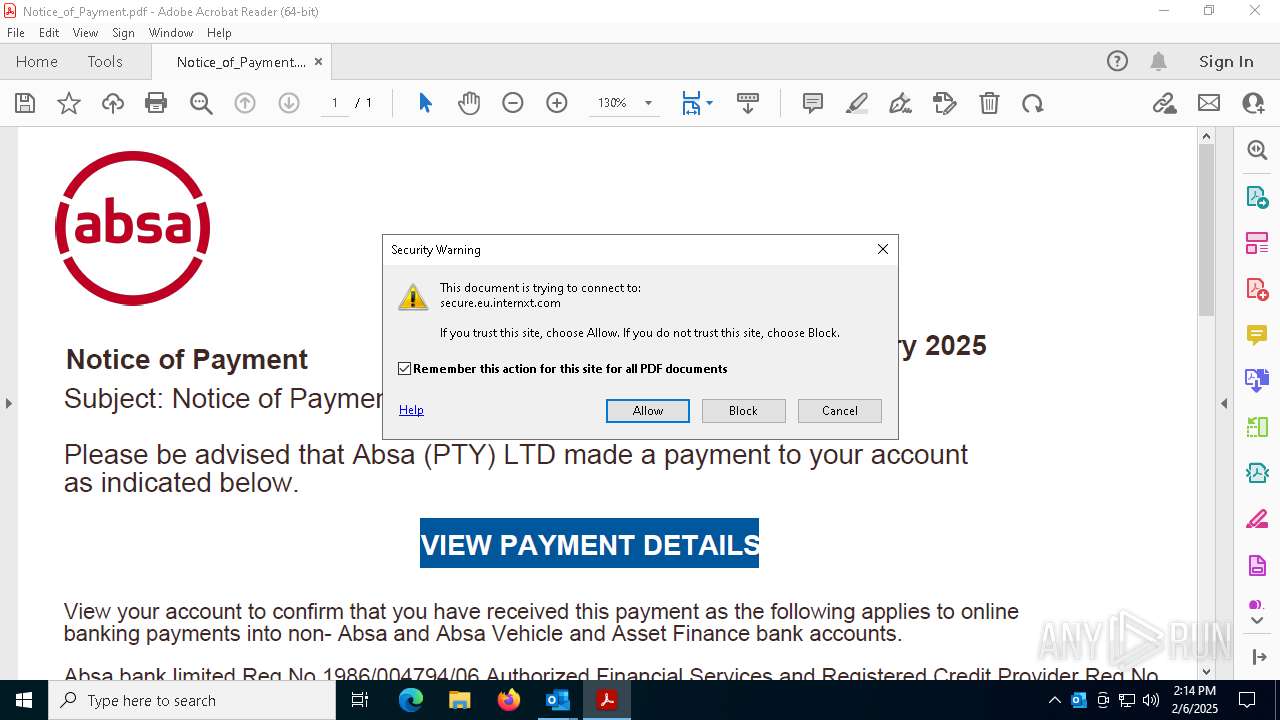Open File Explorer from taskbar

click(460, 700)
